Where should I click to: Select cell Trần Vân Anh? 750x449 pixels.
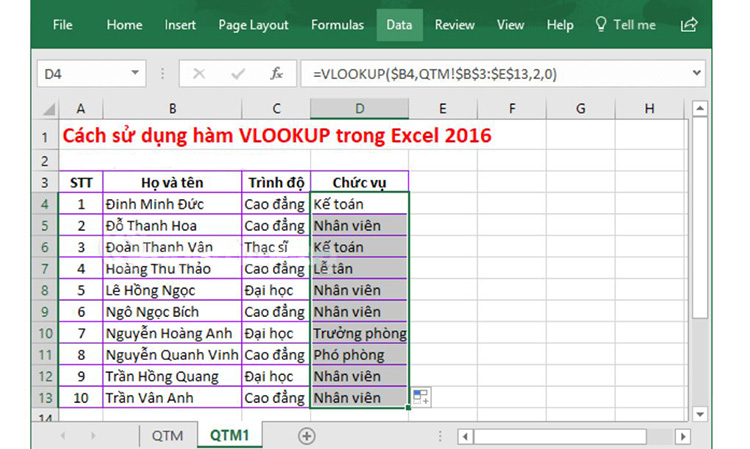click(x=172, y=398)
